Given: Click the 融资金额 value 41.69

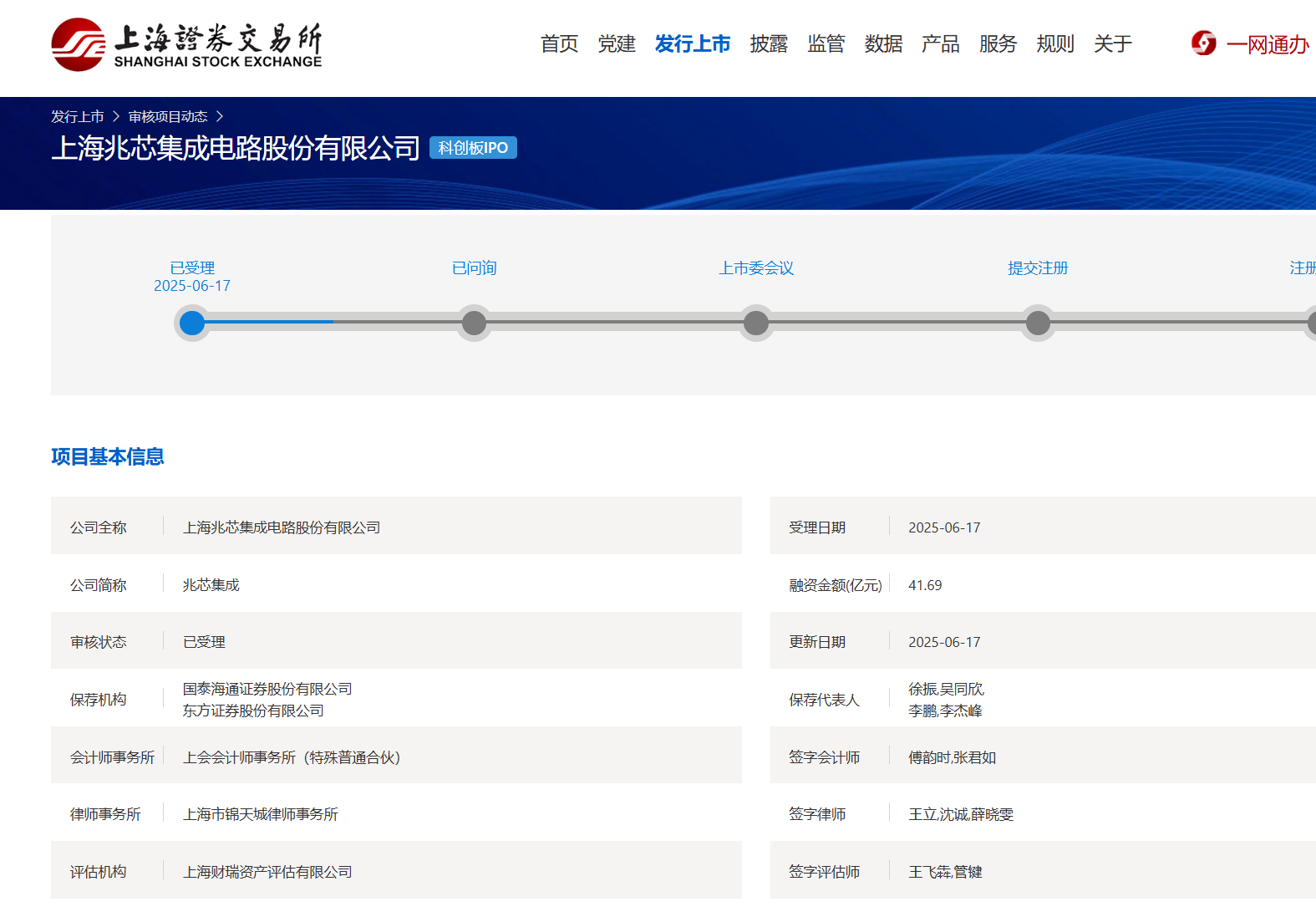Looking at the screenshot, I should (925, 585).
